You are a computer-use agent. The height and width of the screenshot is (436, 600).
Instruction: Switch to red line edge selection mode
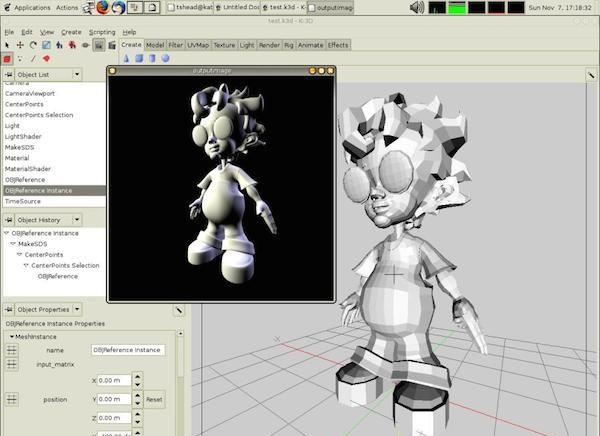click(33, 59)
